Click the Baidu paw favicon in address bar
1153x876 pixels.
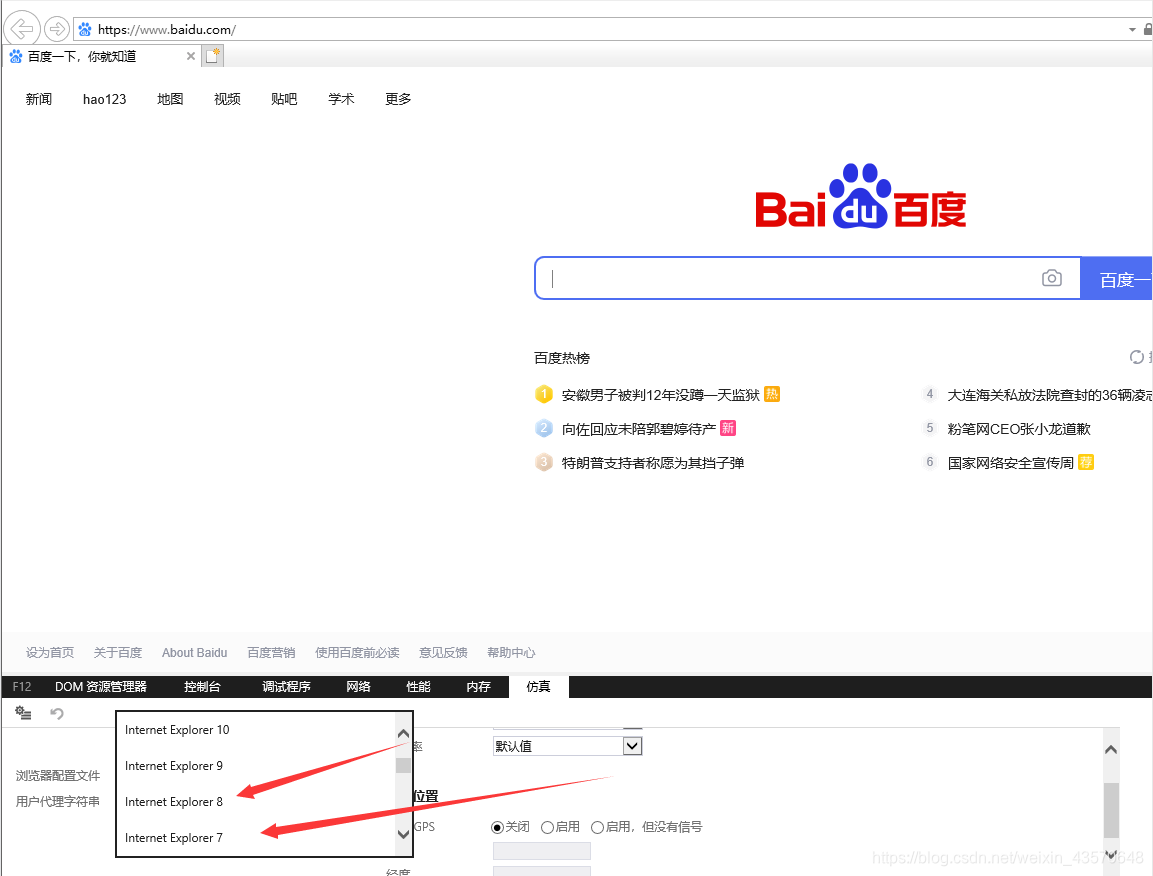[x=85, y=29]
